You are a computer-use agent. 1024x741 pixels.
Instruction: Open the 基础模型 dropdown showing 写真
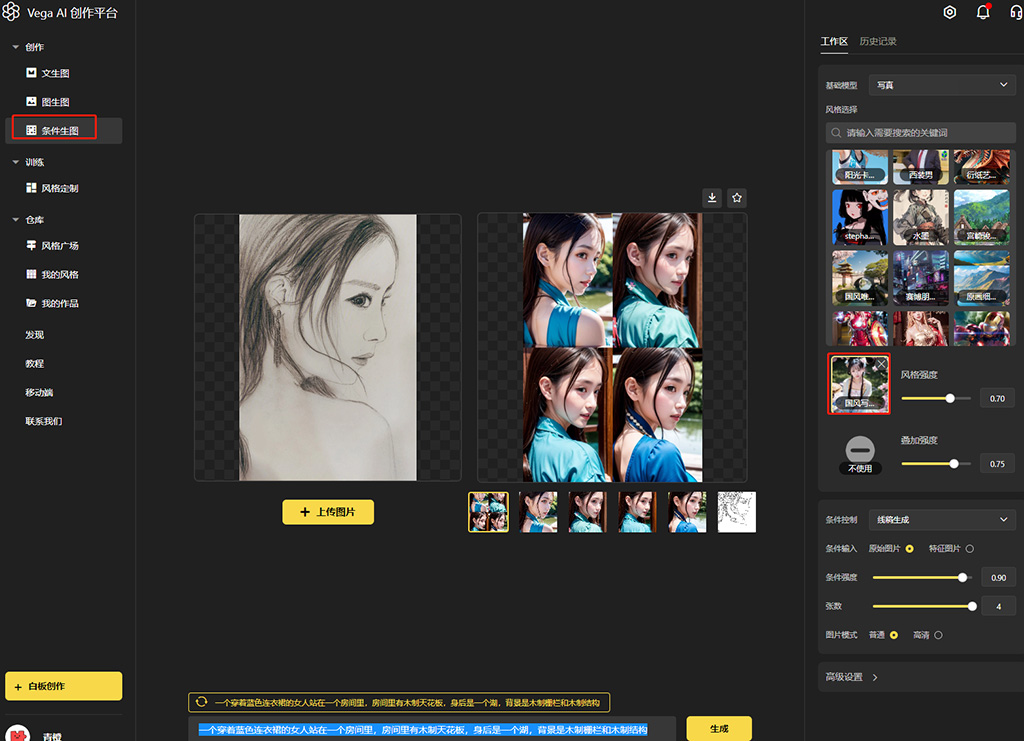[x=942, y=86]
